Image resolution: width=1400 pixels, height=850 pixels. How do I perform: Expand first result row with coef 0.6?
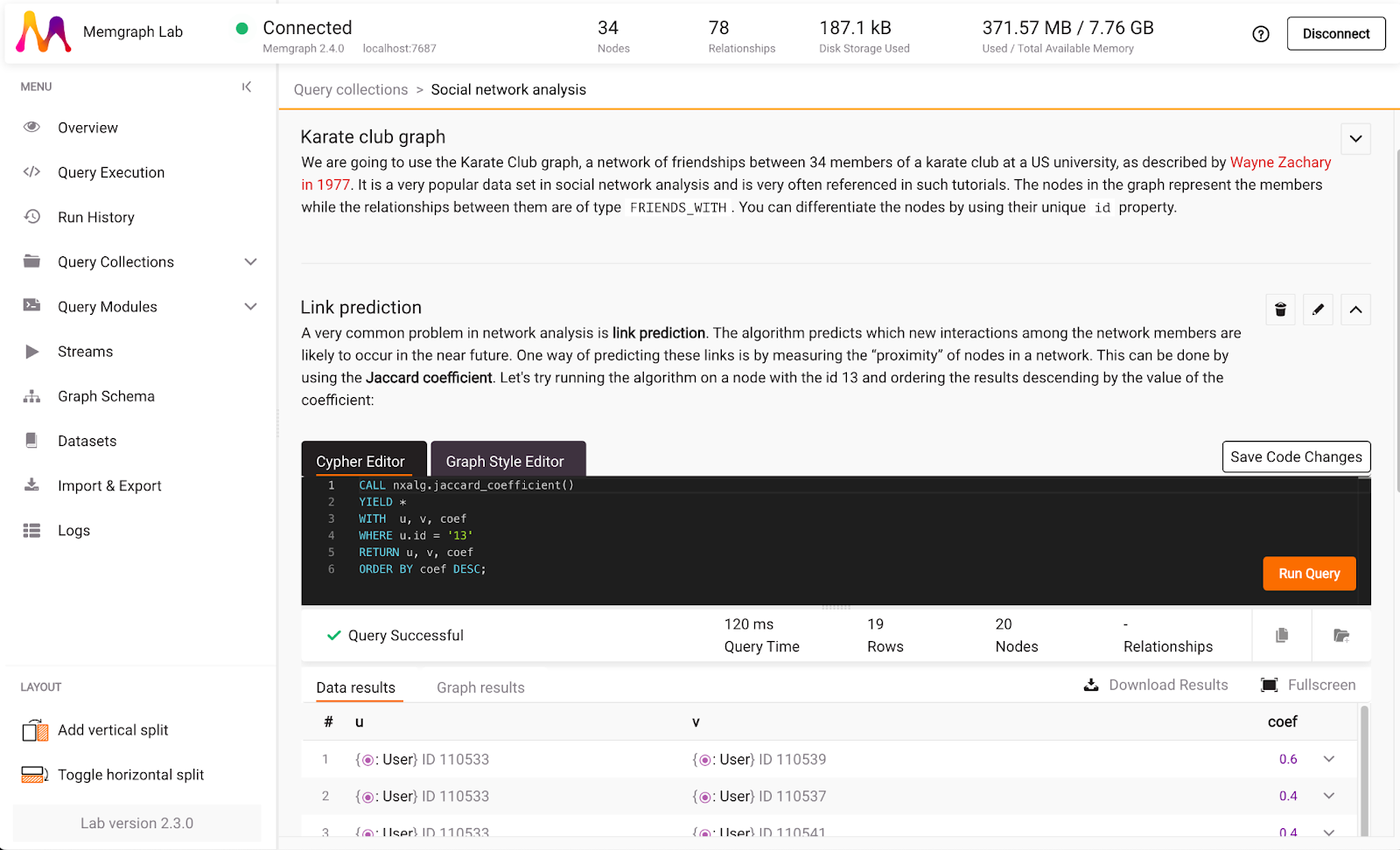[x=1328, y=759]
